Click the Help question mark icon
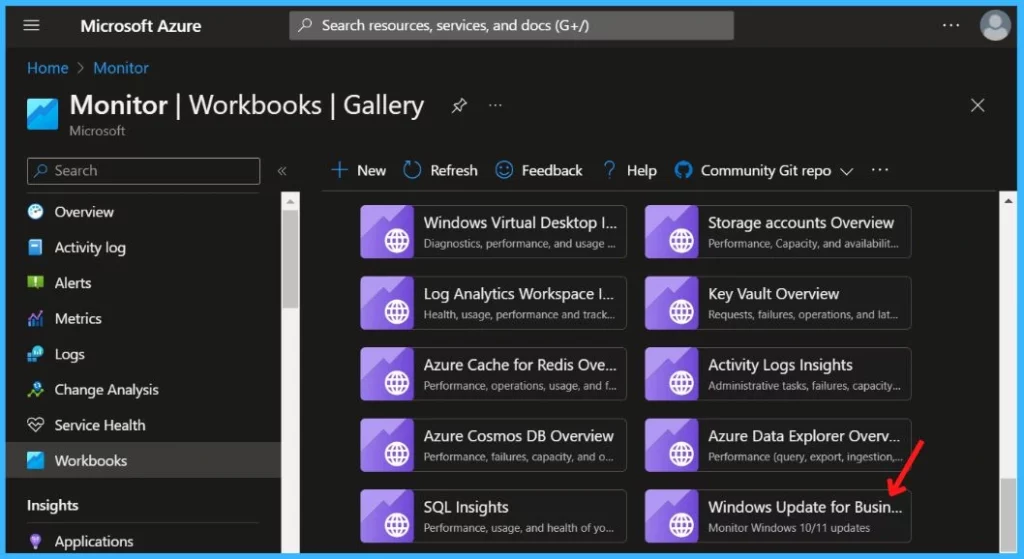 click(609, 170)
